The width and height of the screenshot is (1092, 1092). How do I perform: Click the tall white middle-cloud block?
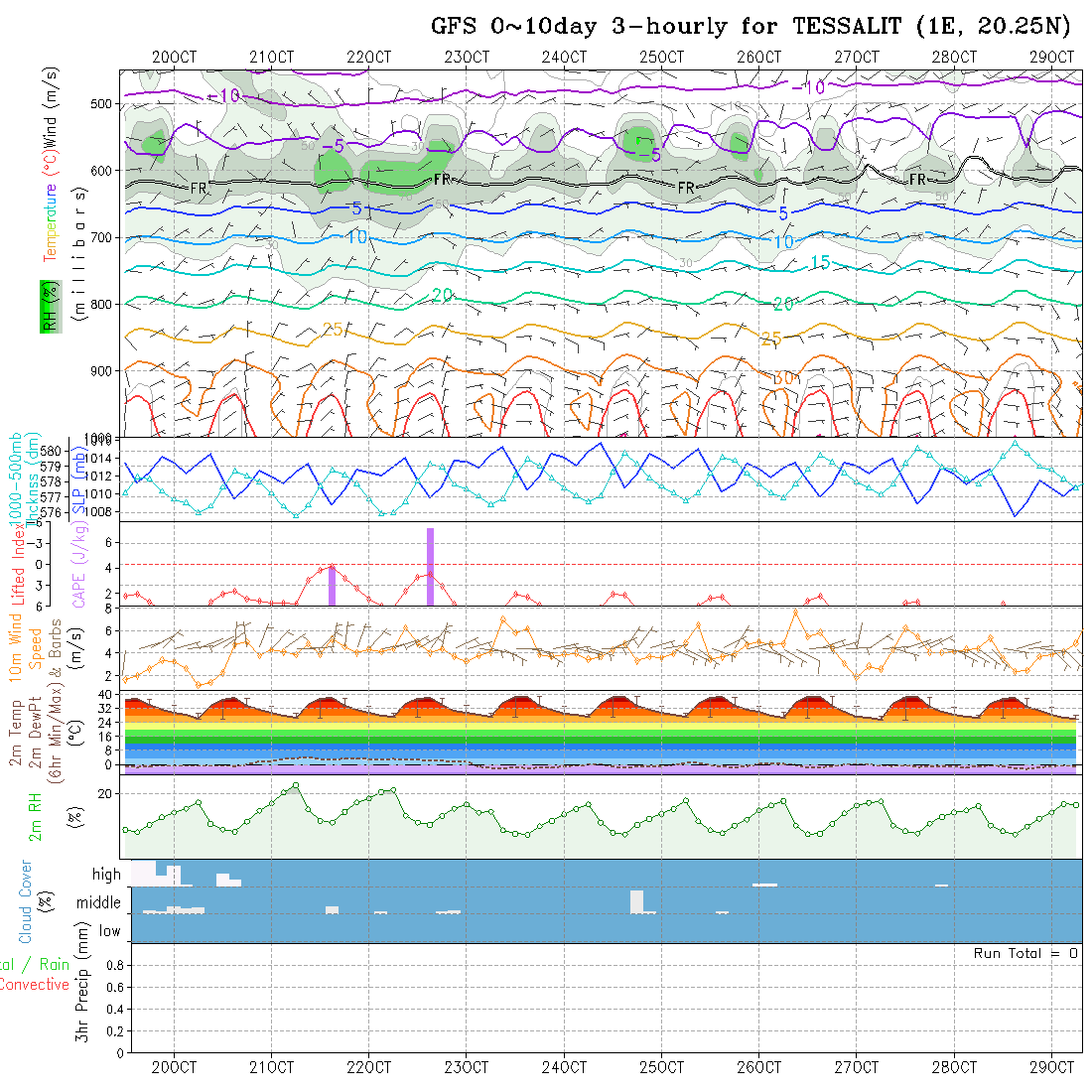636,901
